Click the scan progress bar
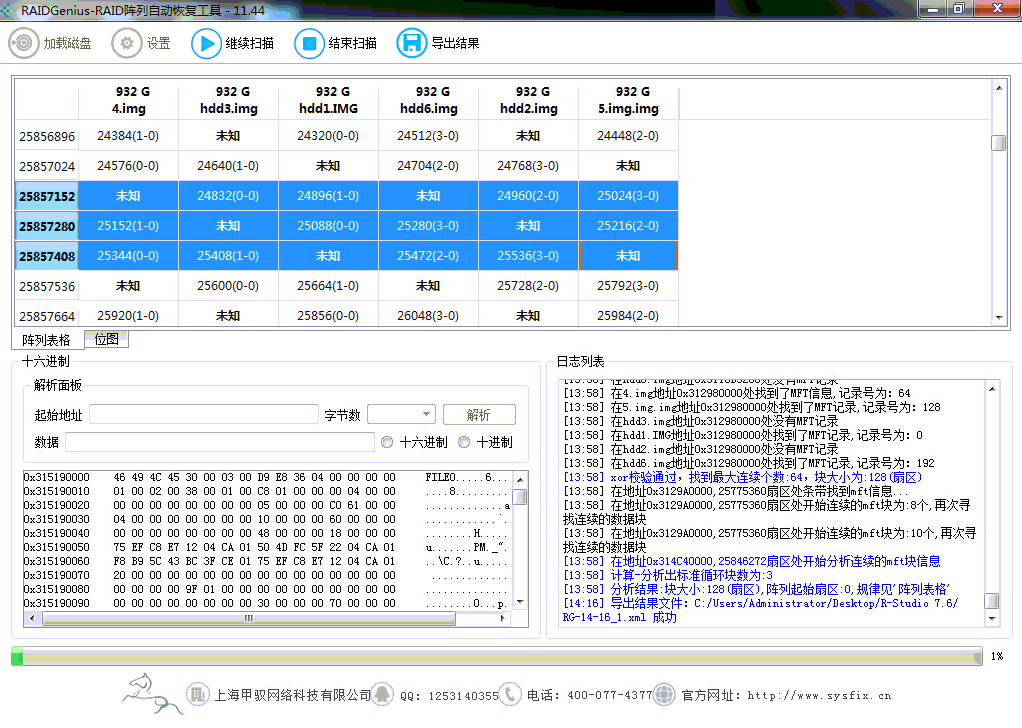The height and width of the screenshot is (728, 1022). click(497, 656)
